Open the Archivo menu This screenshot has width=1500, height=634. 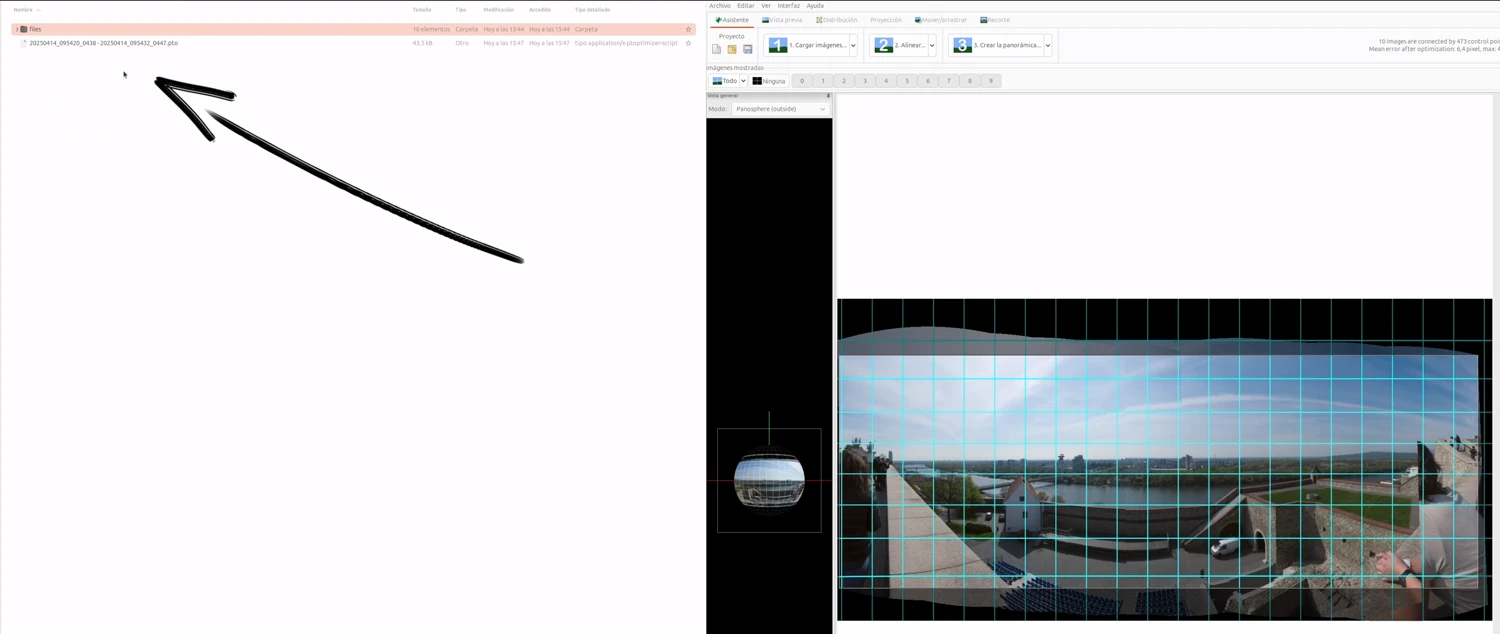point(720,6)
